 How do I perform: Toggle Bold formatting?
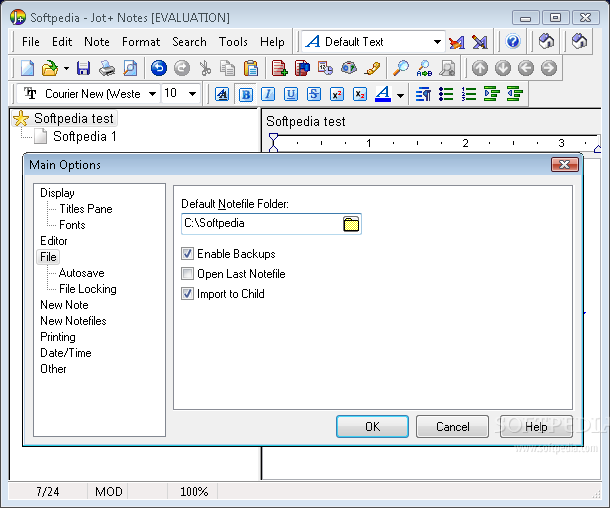point(245,94)
